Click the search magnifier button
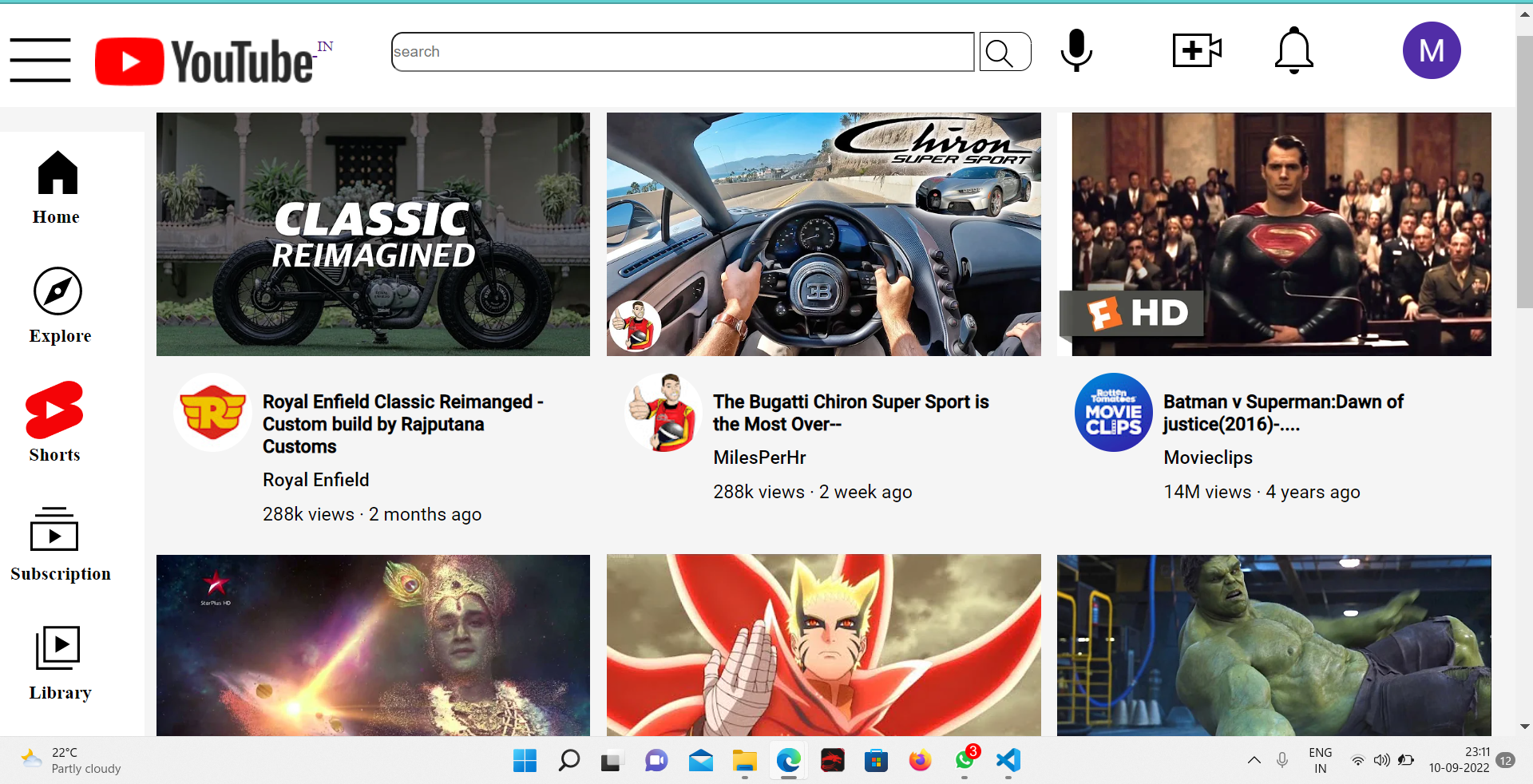Screen dimensions: 1533x784 (x=1004, y=51)
